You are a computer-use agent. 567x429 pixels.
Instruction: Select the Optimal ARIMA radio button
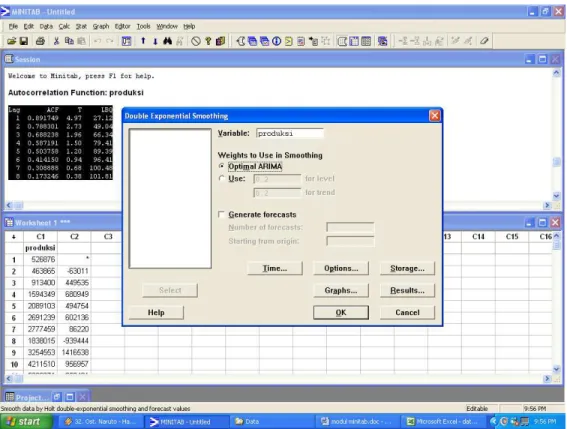pyautogui.click(x=222, y=166)
